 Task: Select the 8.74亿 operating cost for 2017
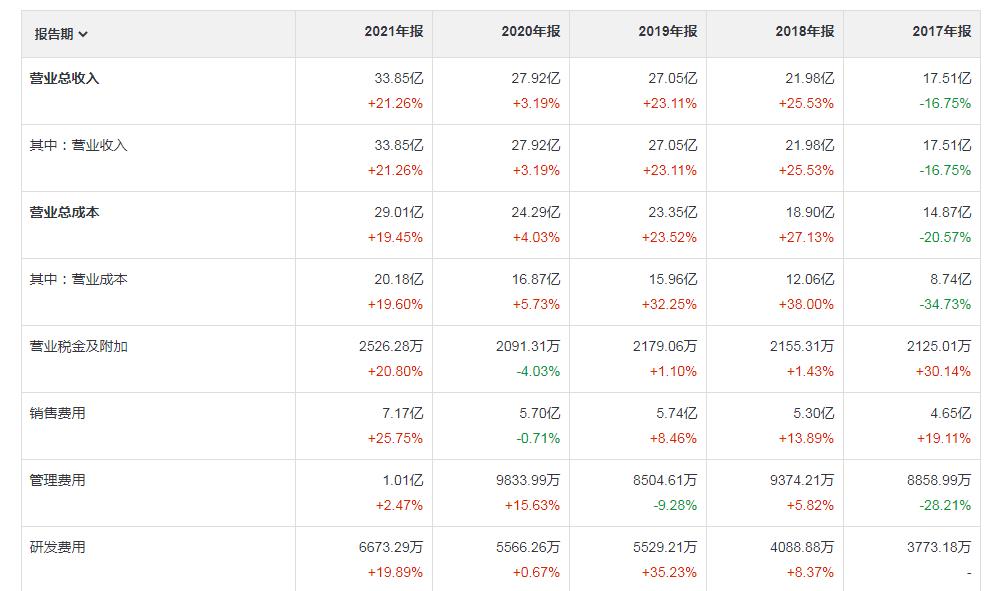click(950, 279)
